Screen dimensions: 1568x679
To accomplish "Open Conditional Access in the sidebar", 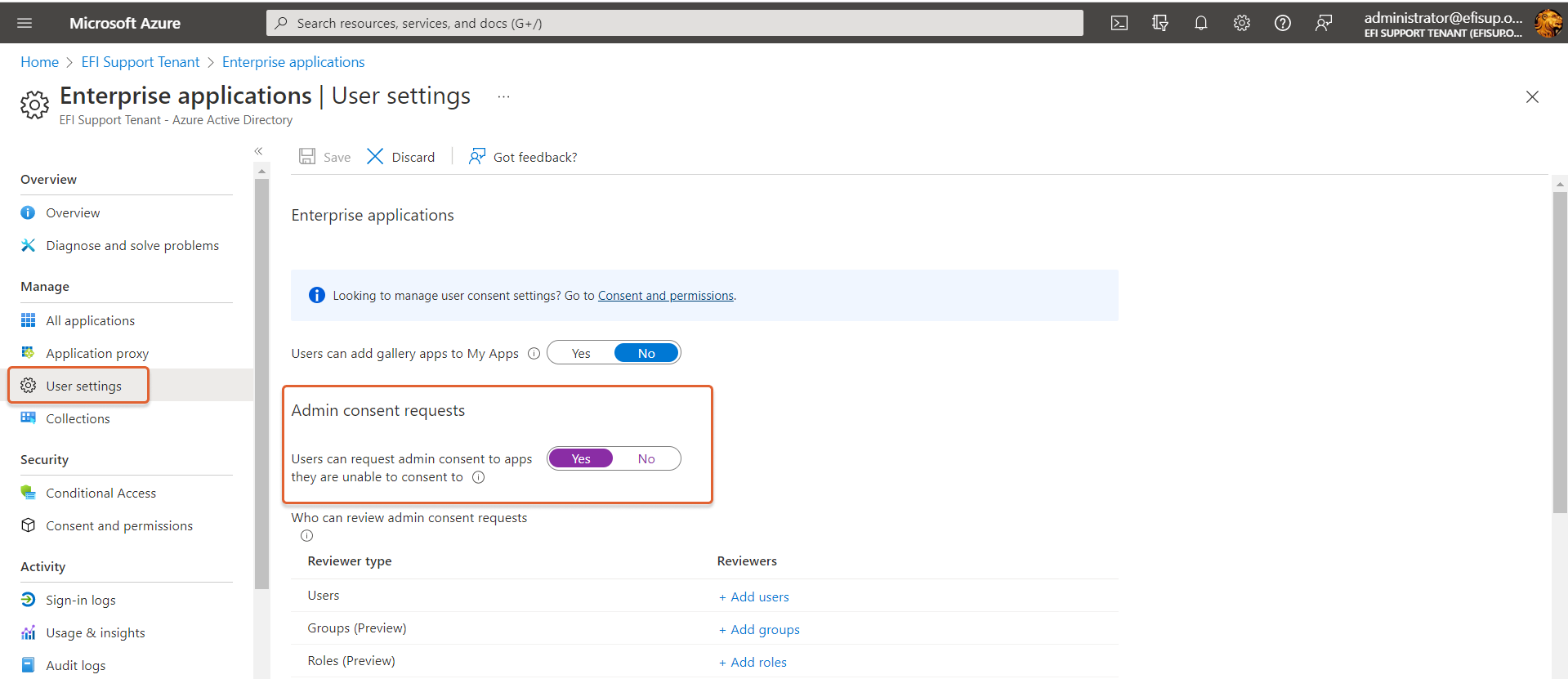I will pyautogui.click(x=101, y=493).
